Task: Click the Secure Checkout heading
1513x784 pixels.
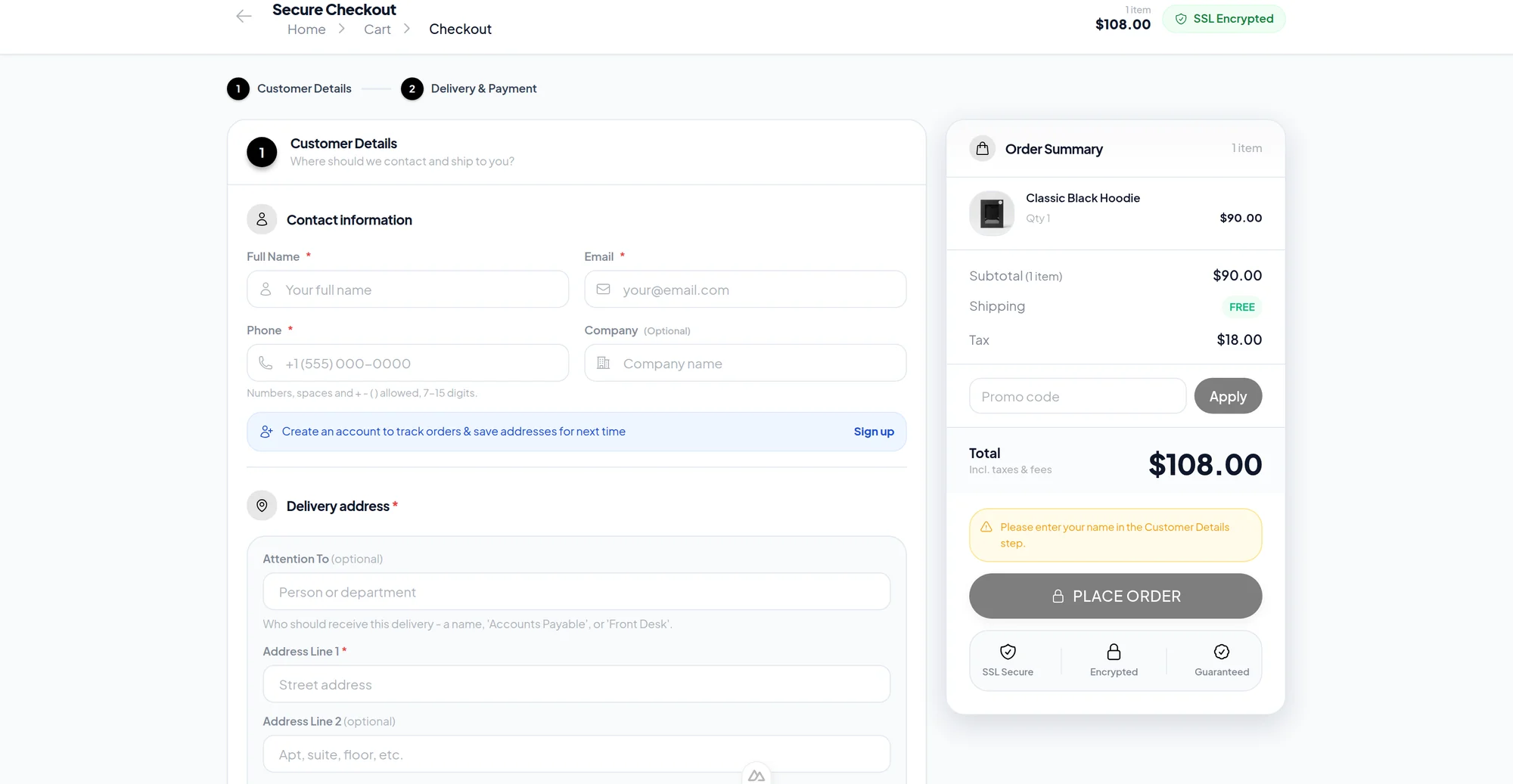Action: click(334, 10)
